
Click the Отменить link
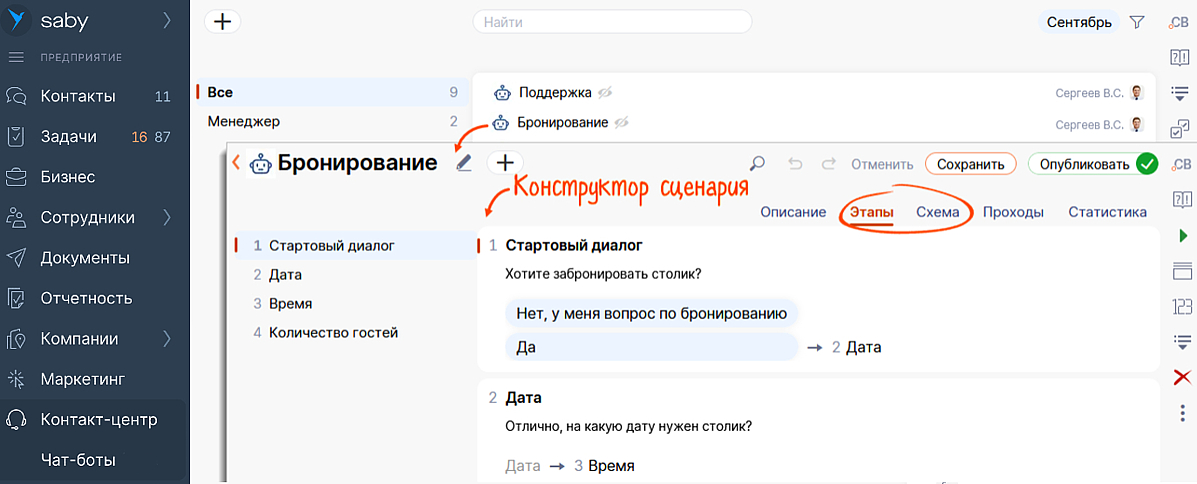[882, 165]
